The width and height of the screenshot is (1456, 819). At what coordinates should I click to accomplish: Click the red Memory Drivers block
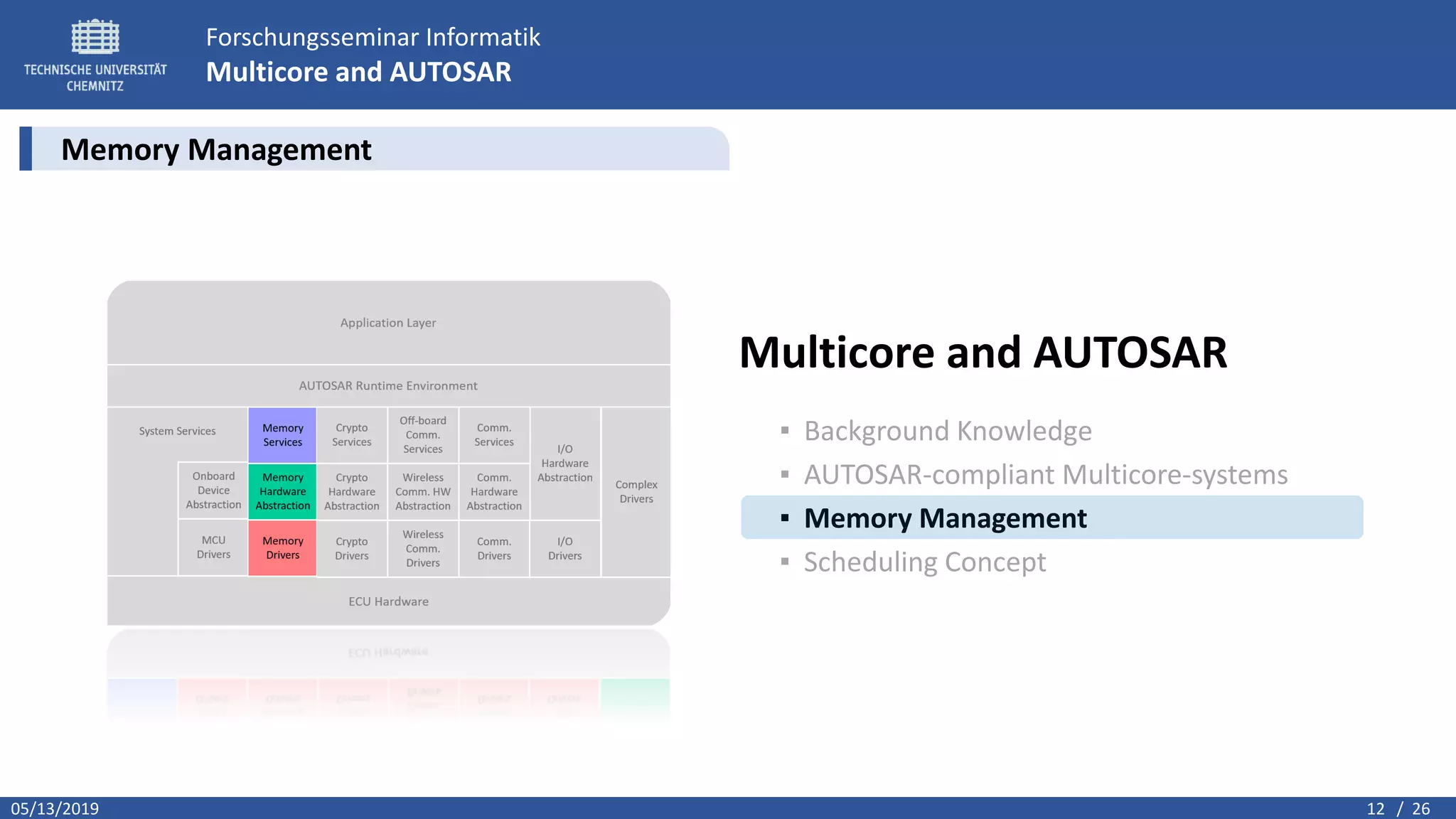[x=282, y=548]
